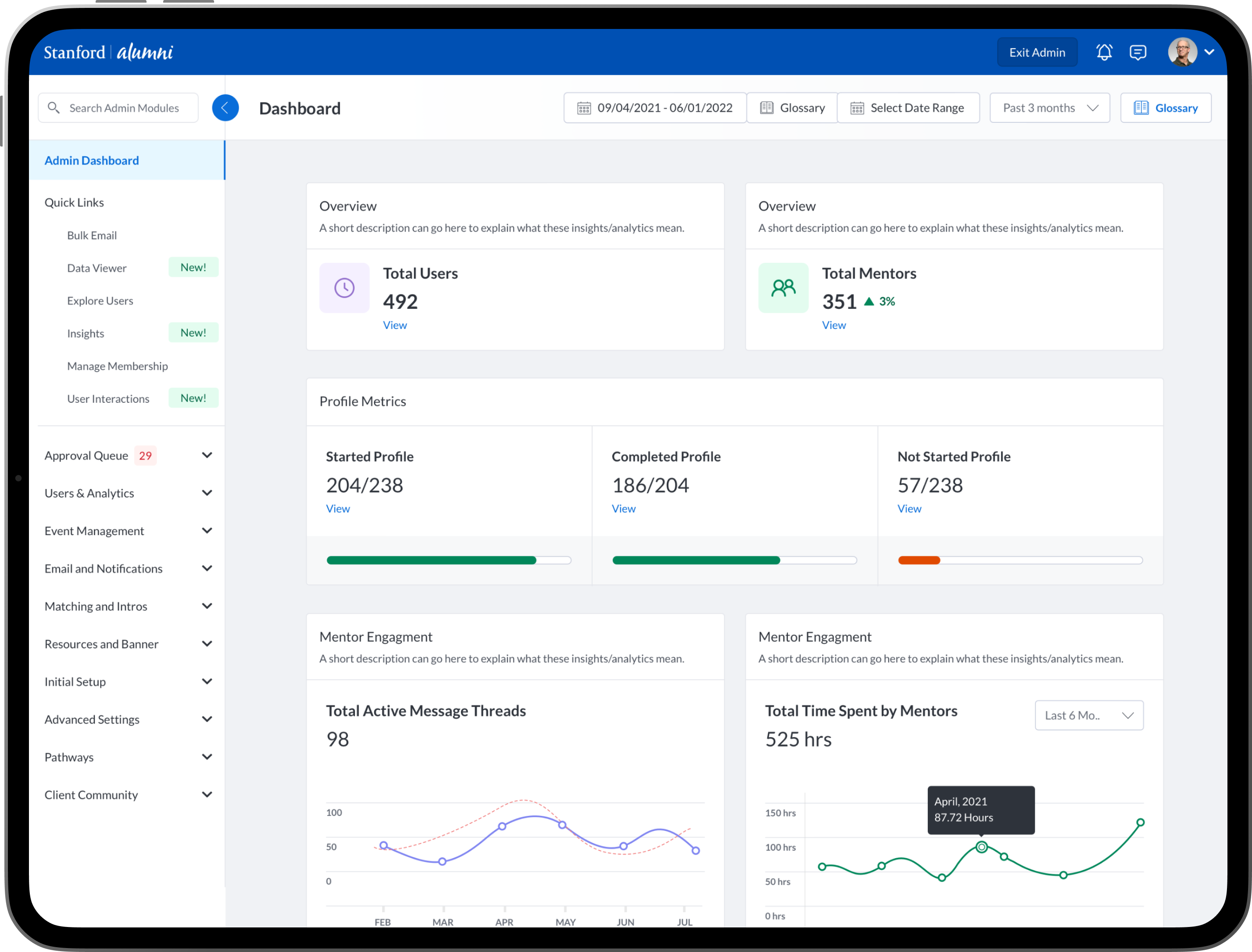Click the Total Users clock icon
Image resolution: width=1252 pixels, height=952 pixels.
click(x=344, y=288)
